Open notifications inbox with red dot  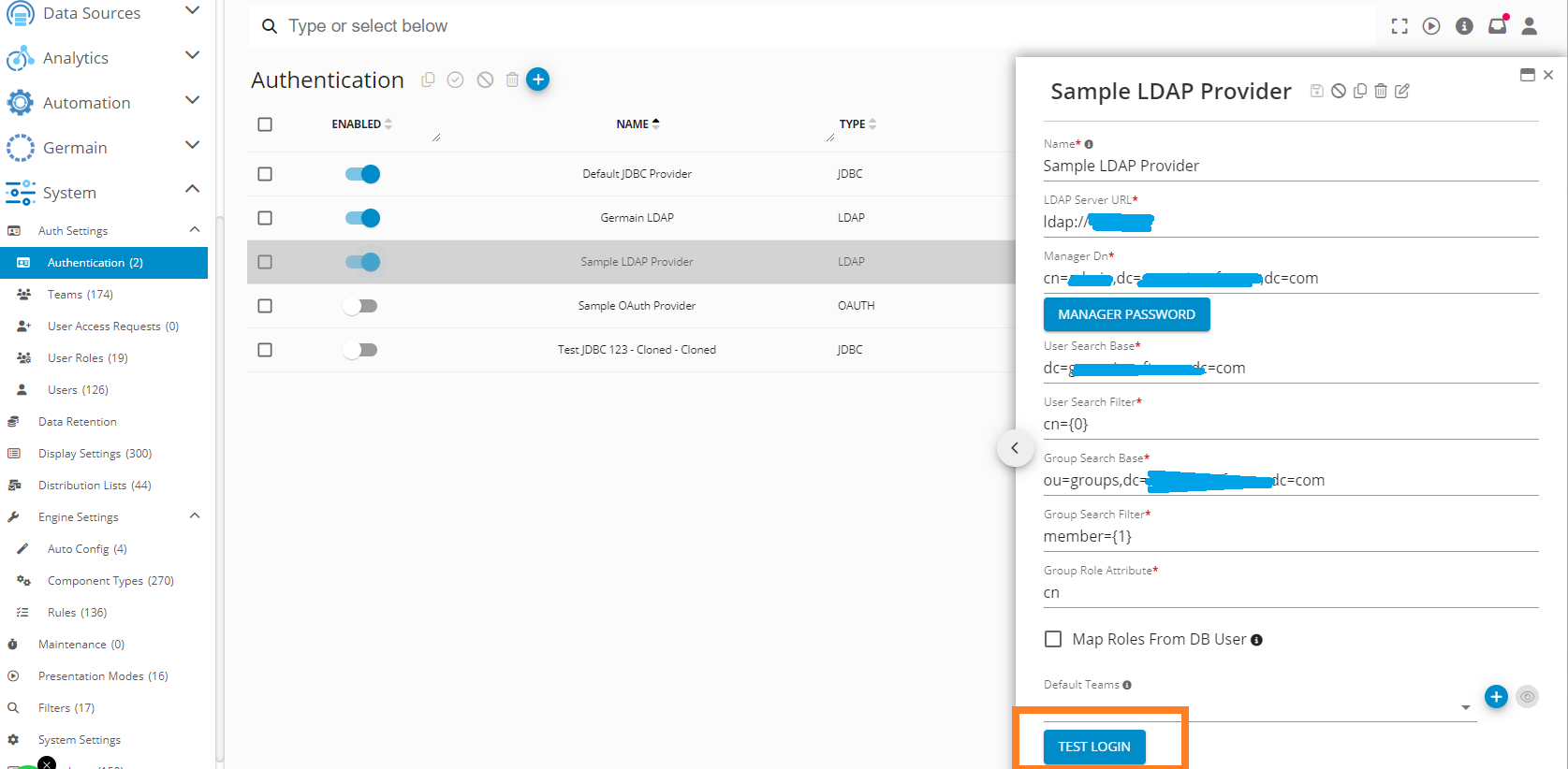coord(1497,26)
